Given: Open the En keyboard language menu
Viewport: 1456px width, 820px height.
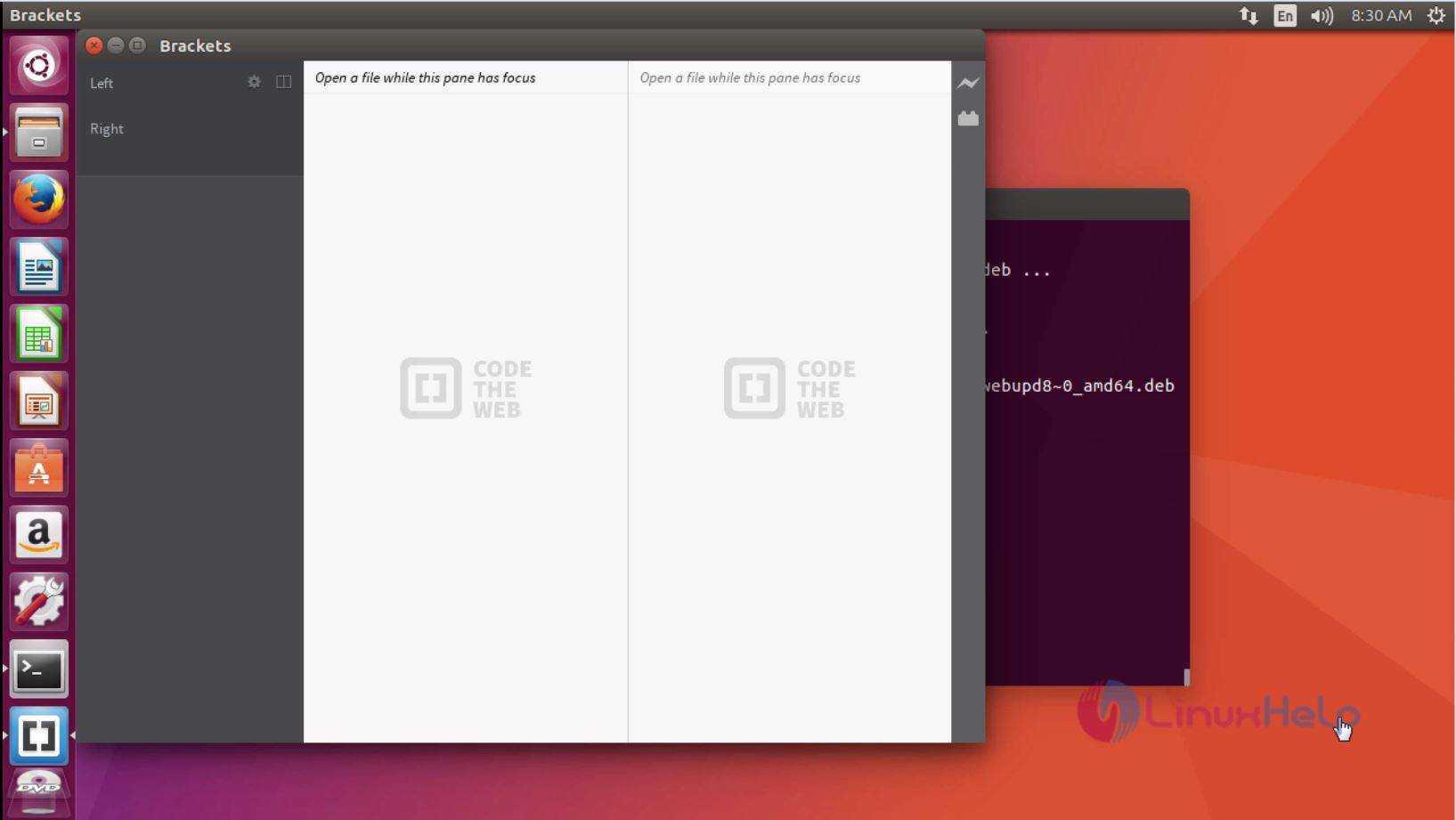Looking at the screenshot, I should pos(1284,15).
